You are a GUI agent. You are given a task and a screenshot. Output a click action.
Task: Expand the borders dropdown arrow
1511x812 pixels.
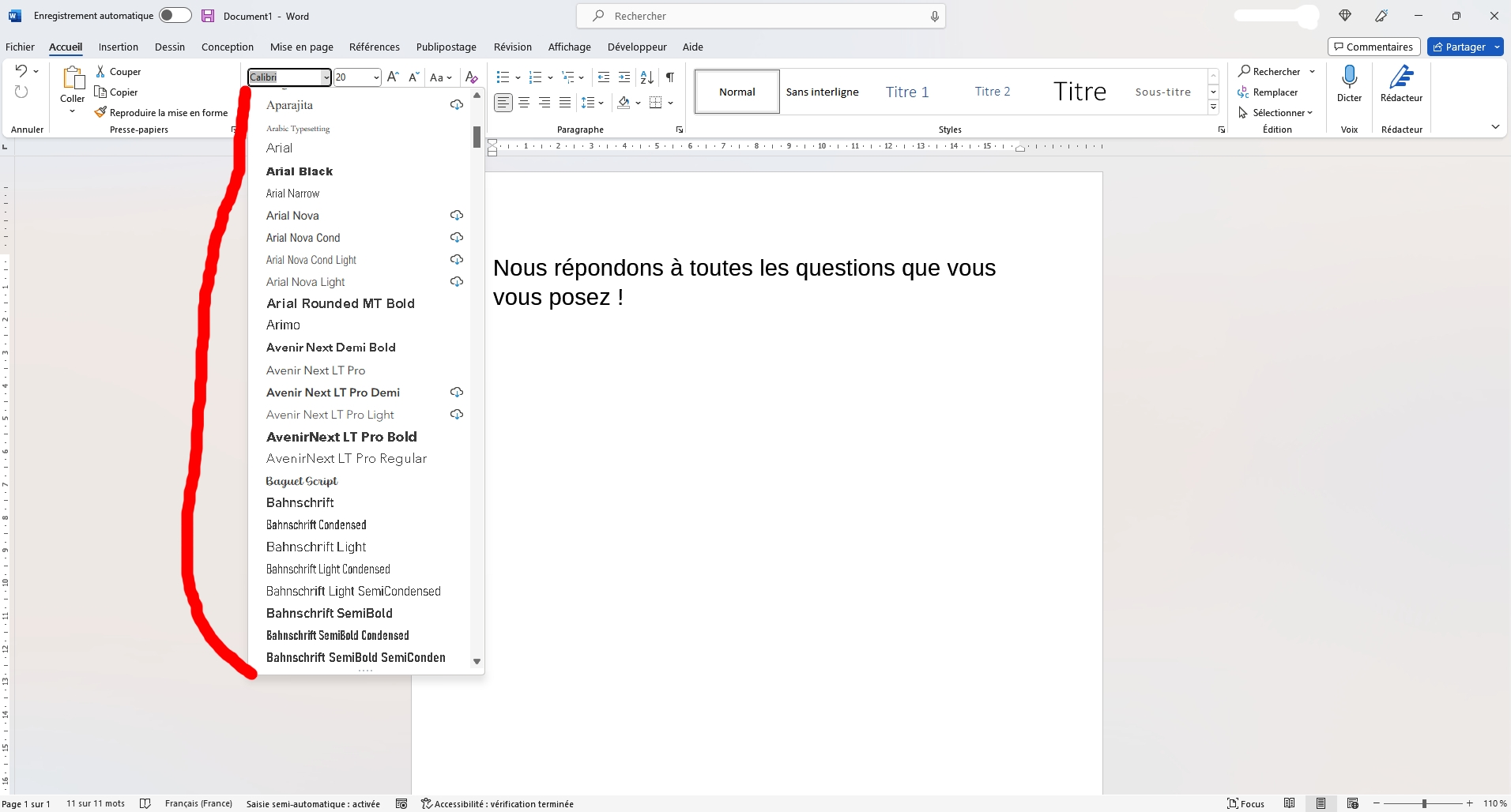point(670,103)
